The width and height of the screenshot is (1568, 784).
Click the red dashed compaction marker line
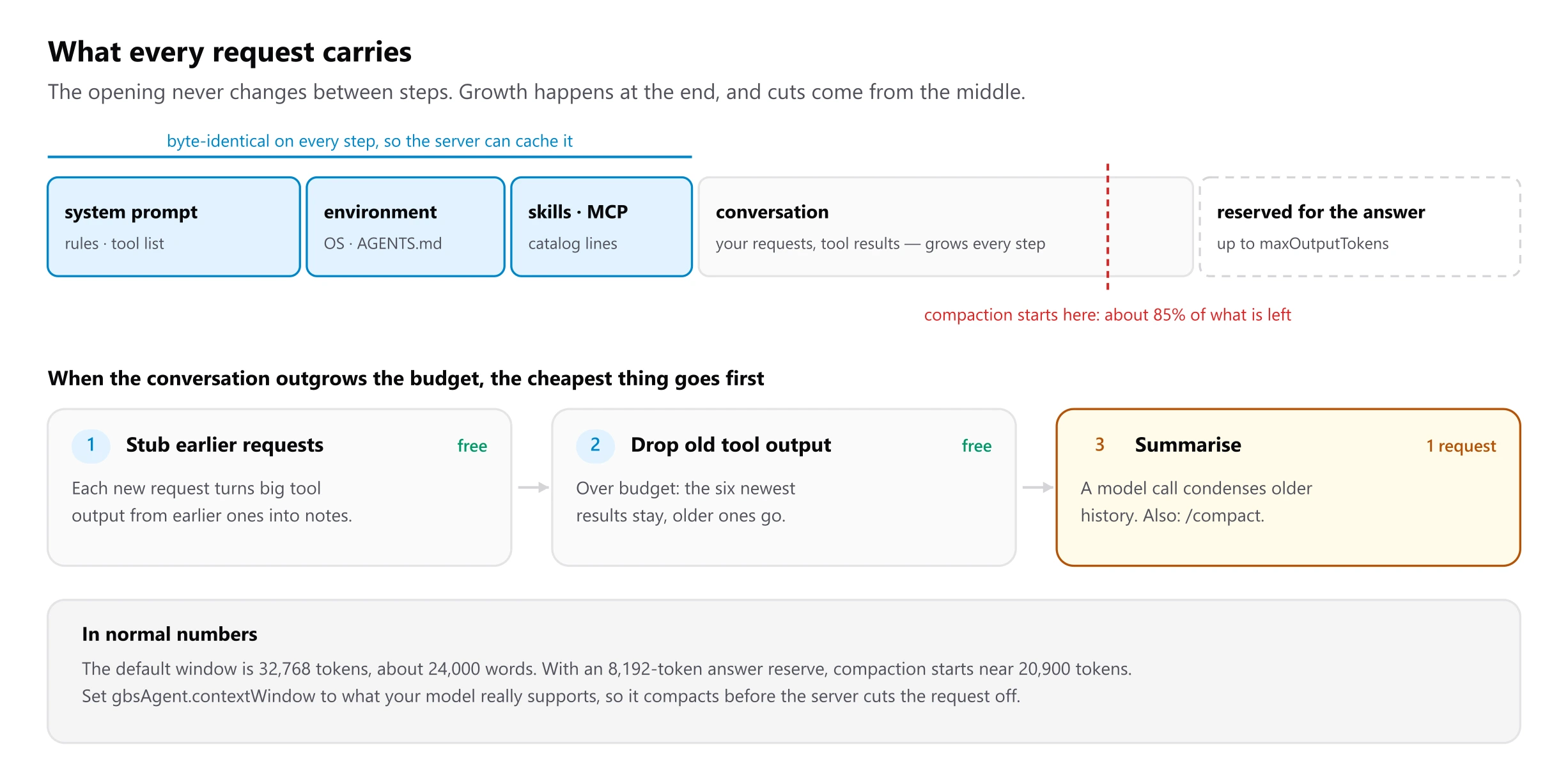click(1108, 227)
